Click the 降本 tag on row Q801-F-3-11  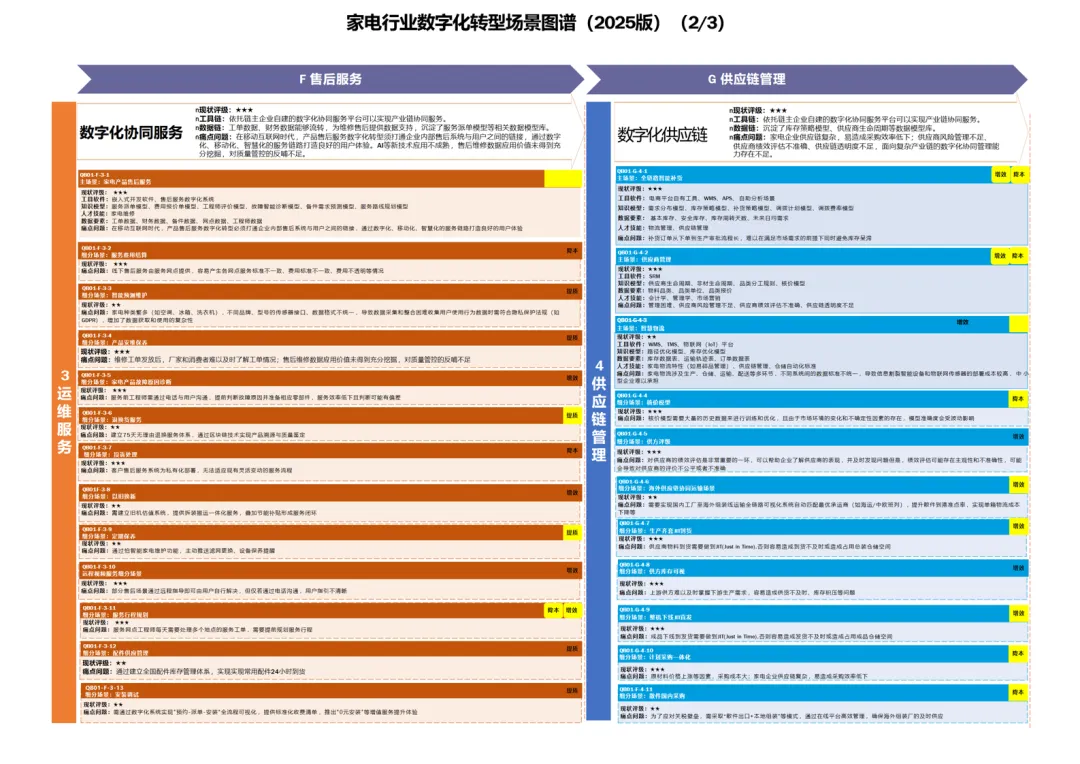[553, 610]
